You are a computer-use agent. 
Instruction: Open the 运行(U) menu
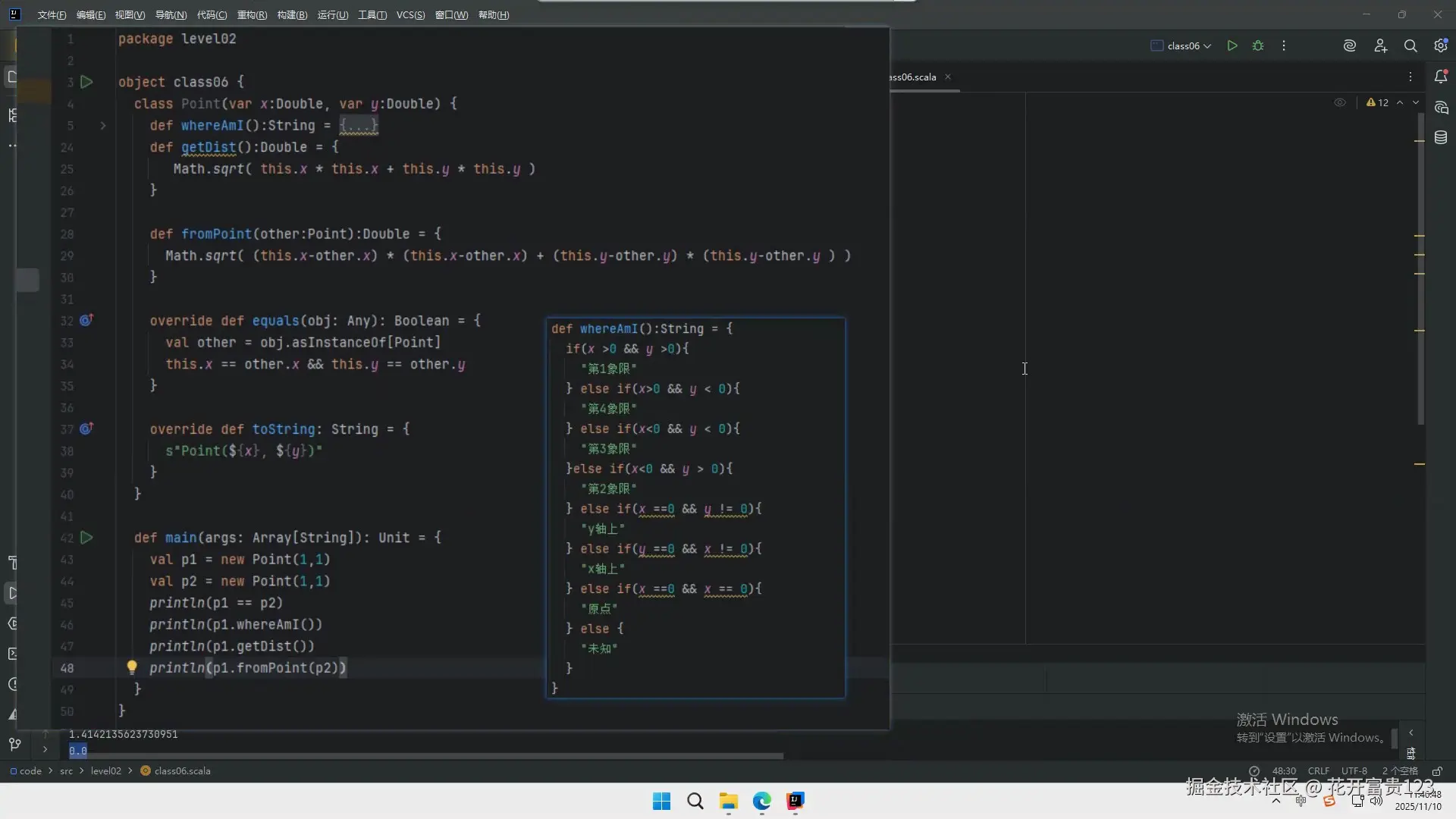pos(332,15)
